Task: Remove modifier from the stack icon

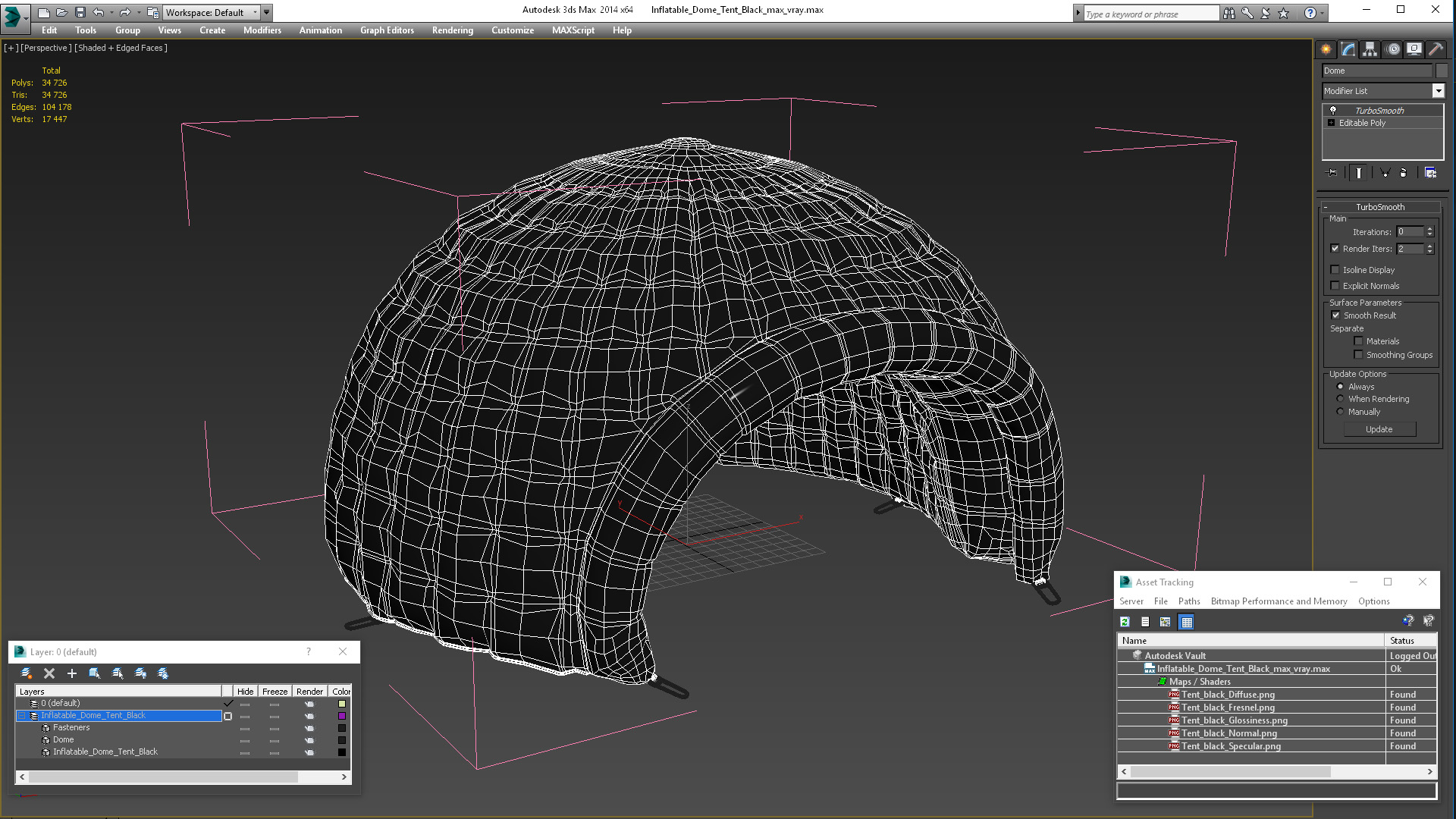Action: click(x=1403, y=173)
